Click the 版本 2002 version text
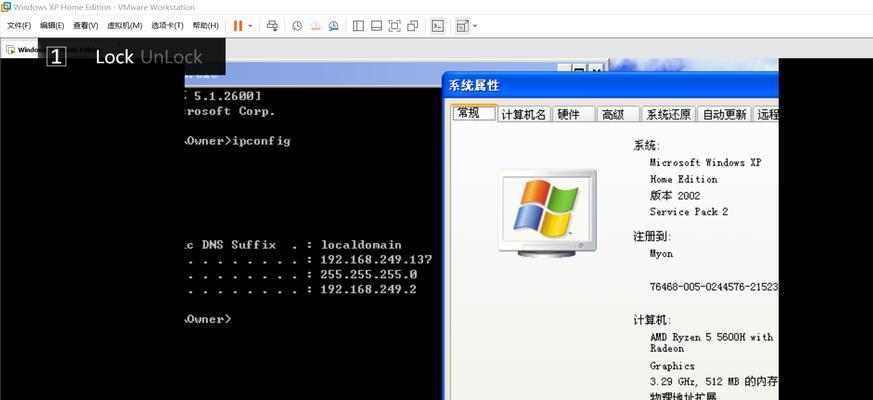873x400 pixels. 675,196
